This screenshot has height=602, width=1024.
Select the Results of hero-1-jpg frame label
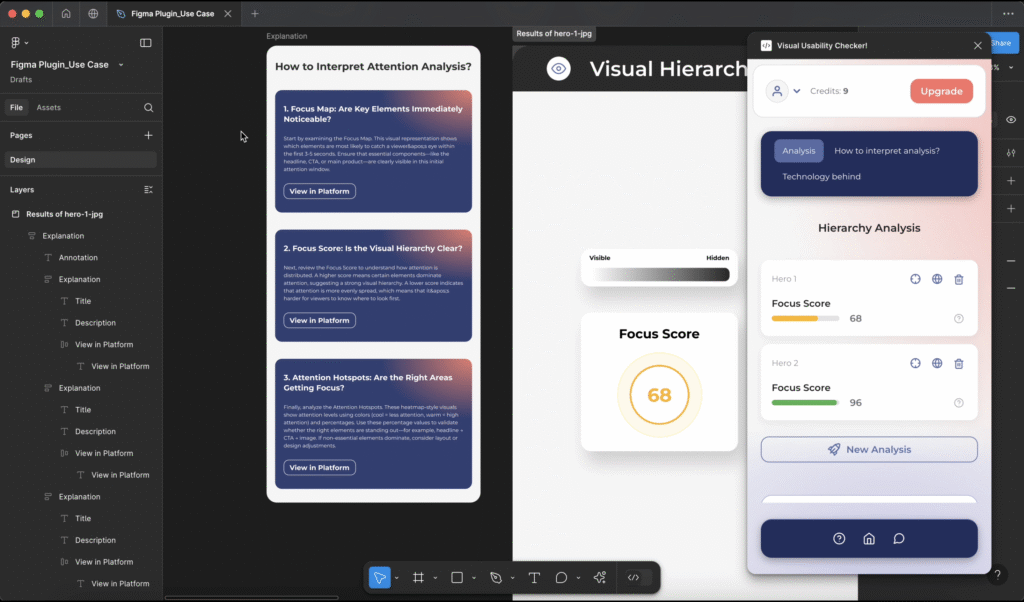coord(554,33)
